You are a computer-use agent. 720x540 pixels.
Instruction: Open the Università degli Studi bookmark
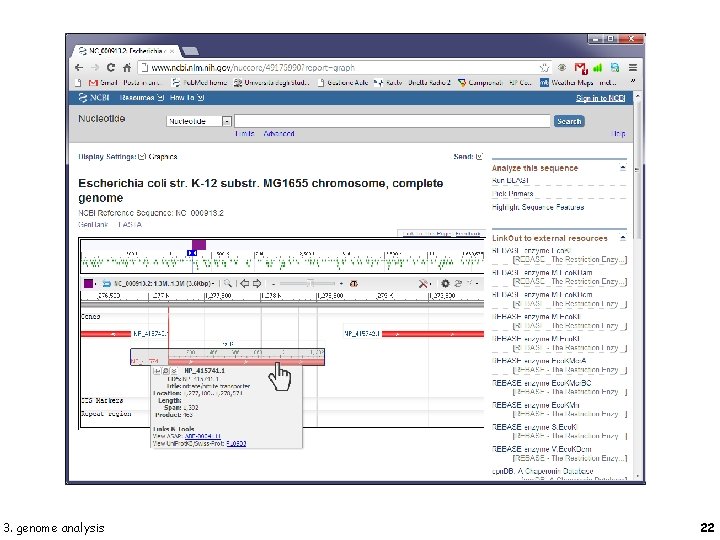coord(271,83)
